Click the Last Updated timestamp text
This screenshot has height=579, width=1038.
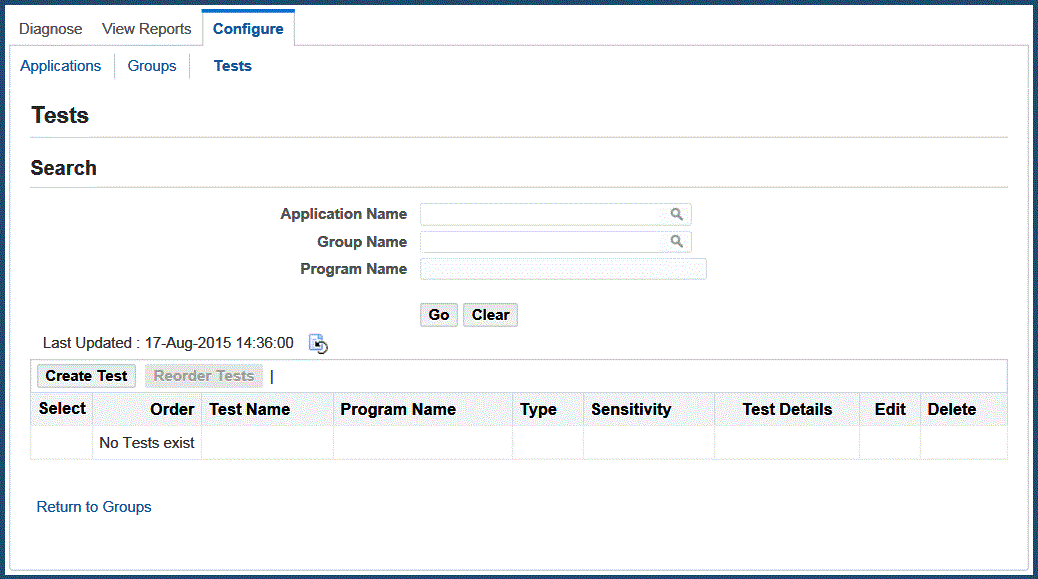(x=168, y=343)
